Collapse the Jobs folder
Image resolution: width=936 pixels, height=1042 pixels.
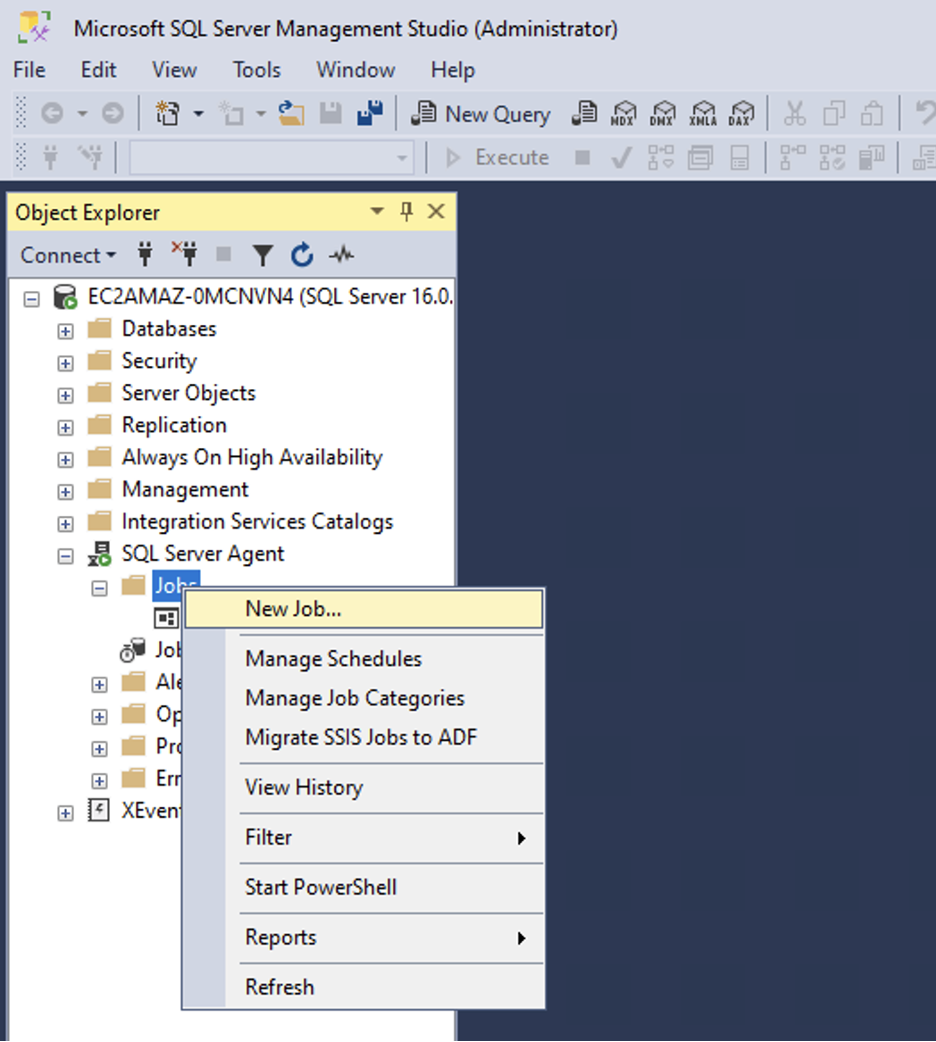click(x=99, y=588)
